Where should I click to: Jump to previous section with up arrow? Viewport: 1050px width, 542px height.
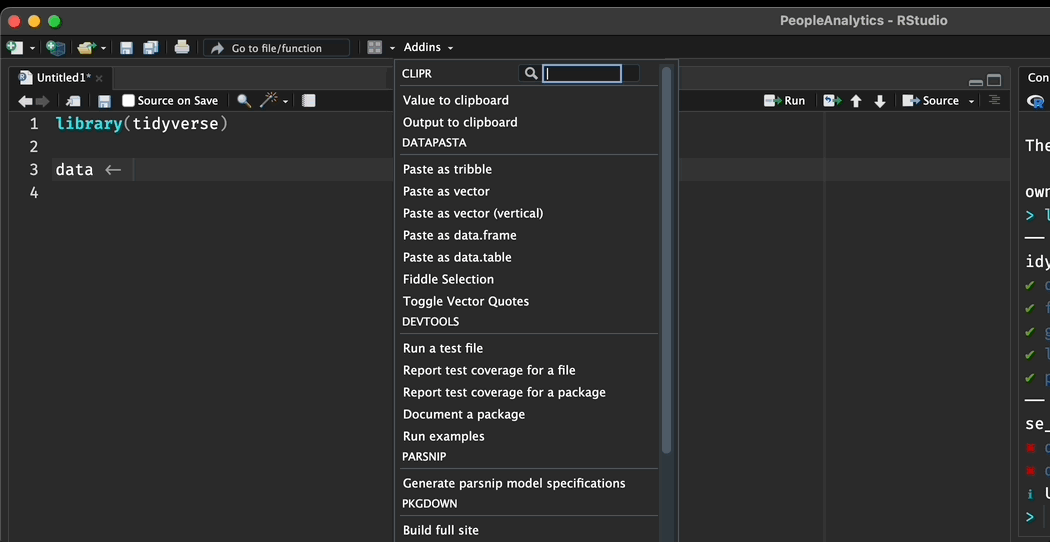point(856,101)
